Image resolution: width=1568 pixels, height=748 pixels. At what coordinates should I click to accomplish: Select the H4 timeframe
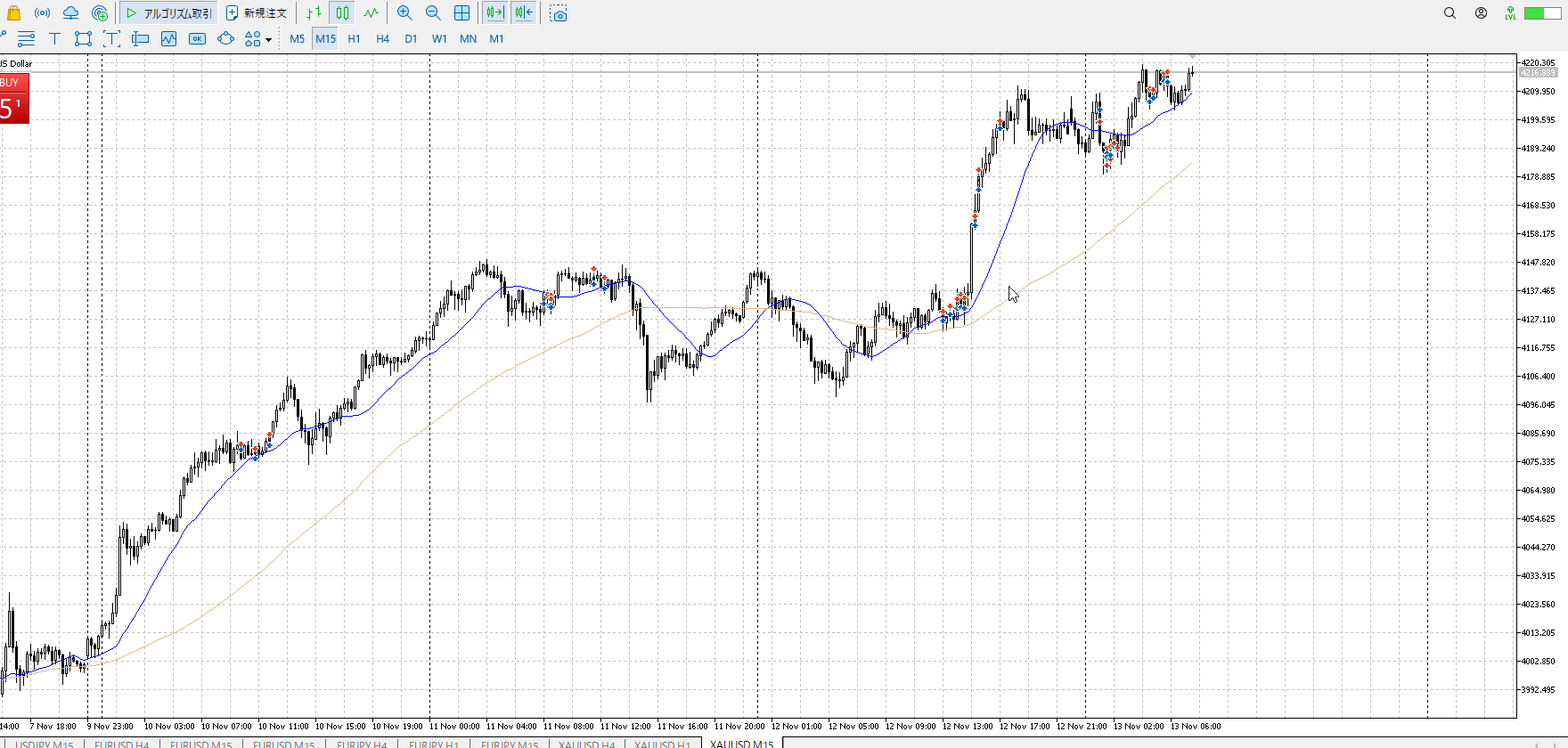coord(382,38)
